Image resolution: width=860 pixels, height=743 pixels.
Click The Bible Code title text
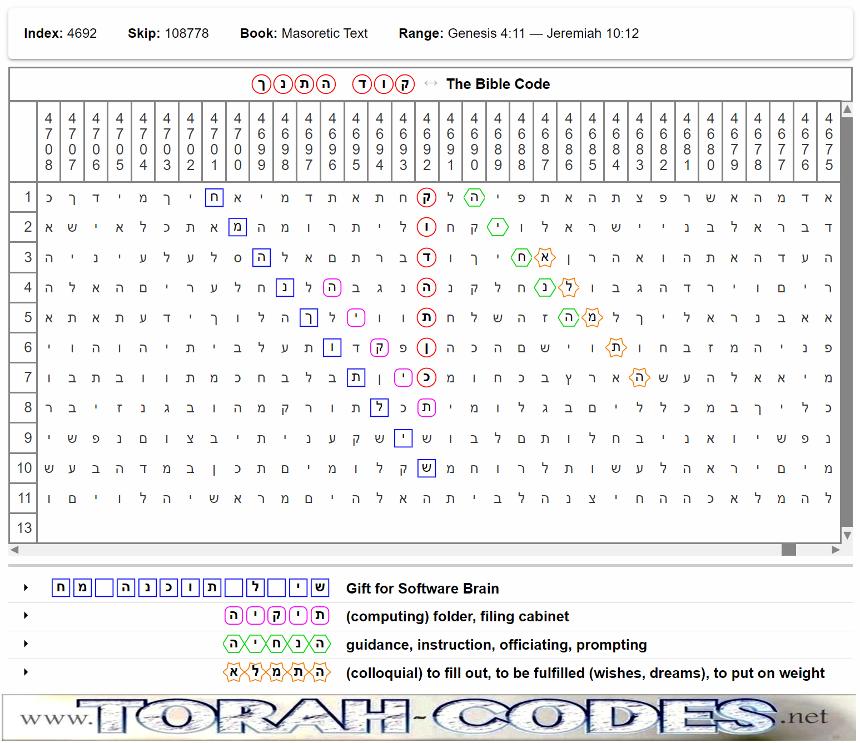pos(498,84)
